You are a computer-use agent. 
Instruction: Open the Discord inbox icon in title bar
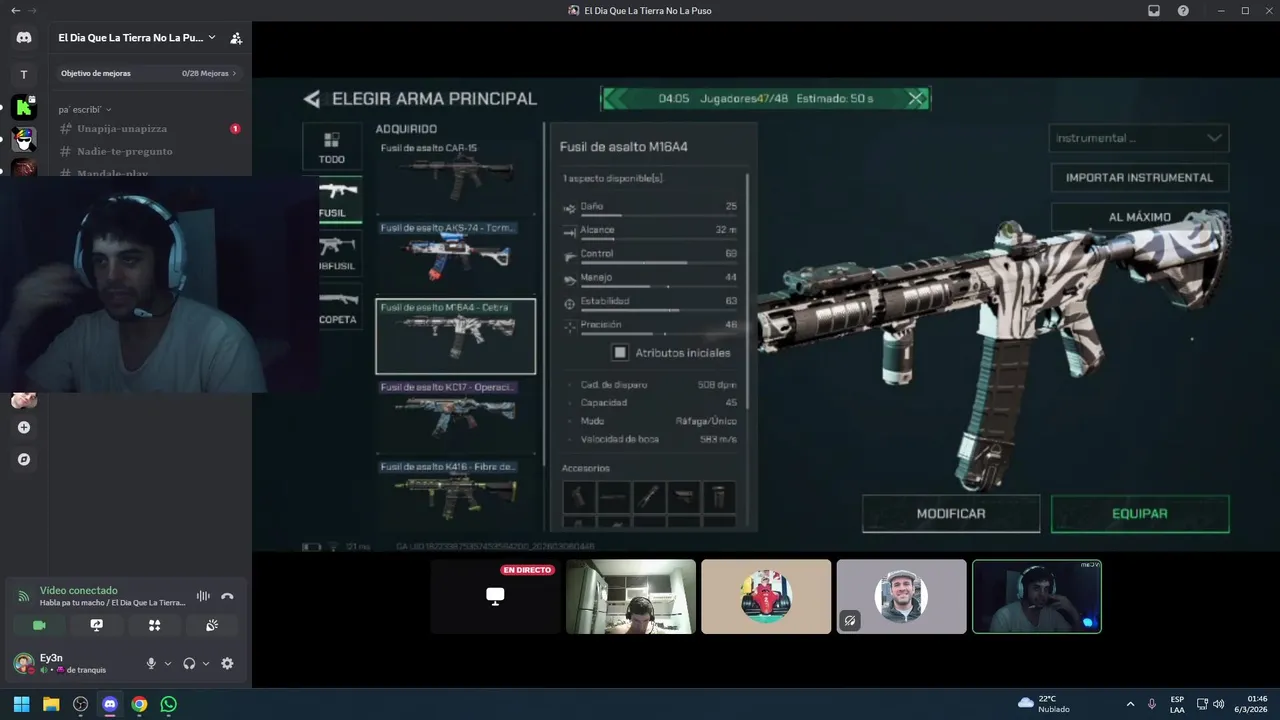(x=1153, y=10)
